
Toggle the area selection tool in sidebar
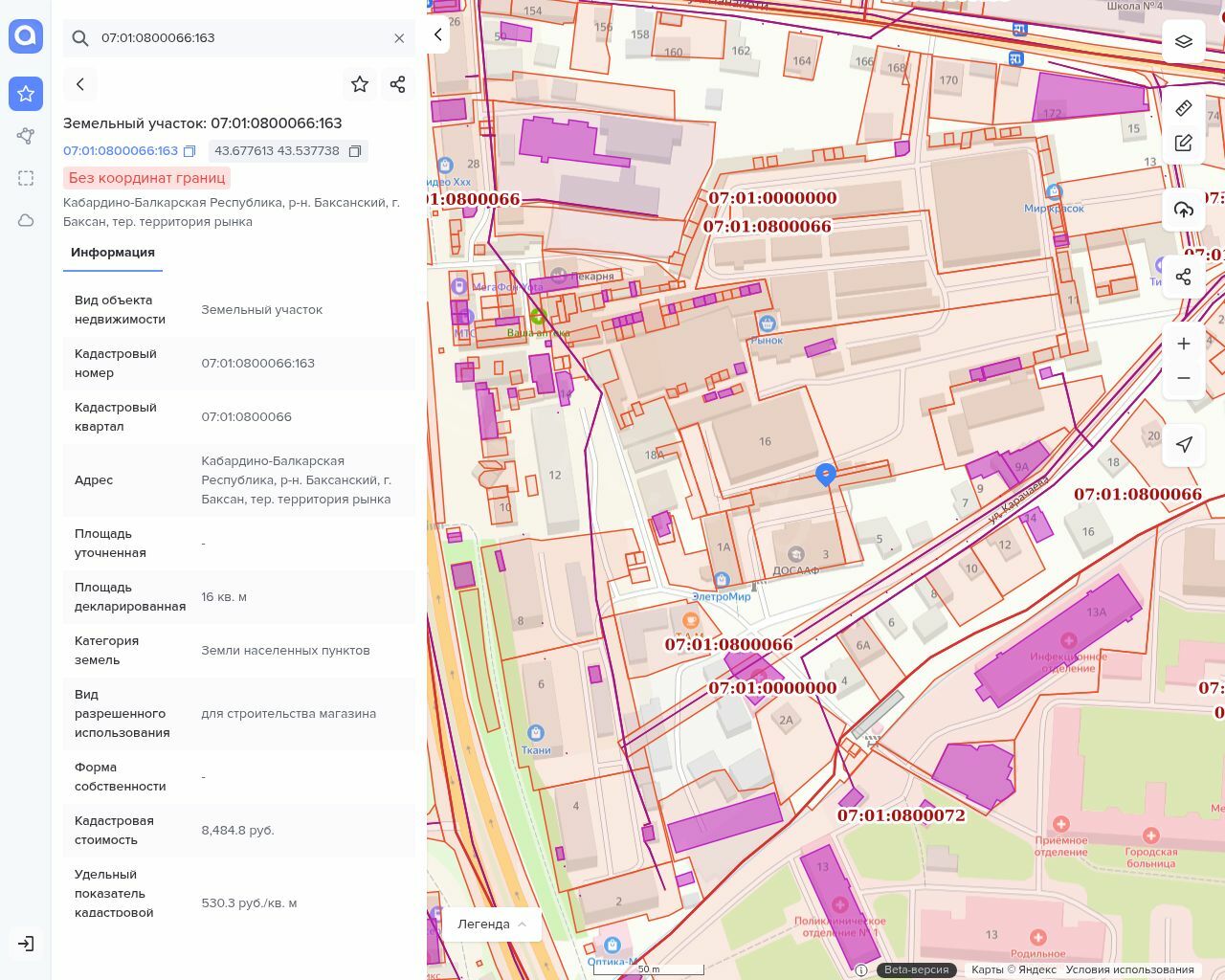(26, 178)
